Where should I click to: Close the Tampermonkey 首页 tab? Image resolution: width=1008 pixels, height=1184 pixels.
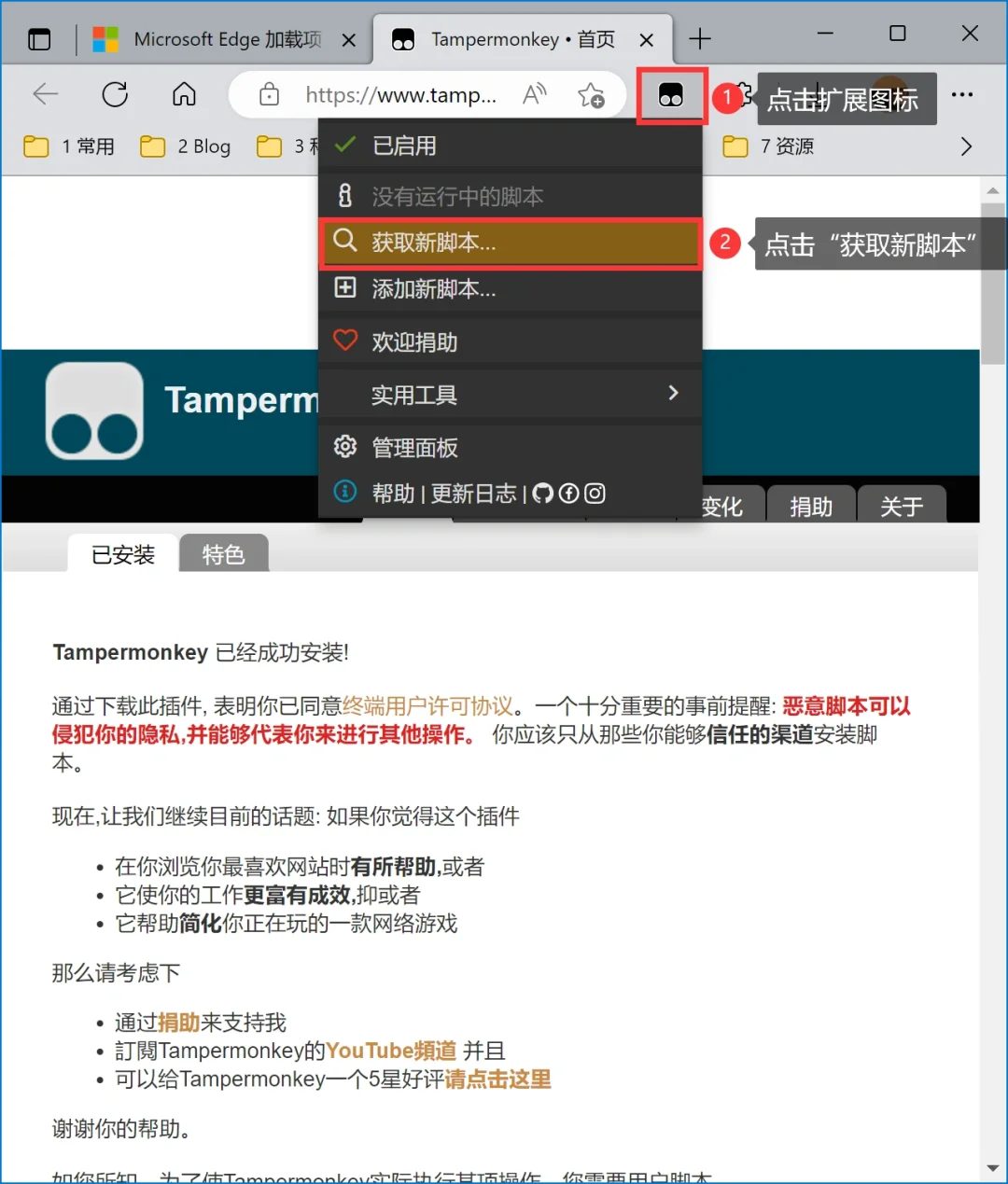click(x=646, y=40)
